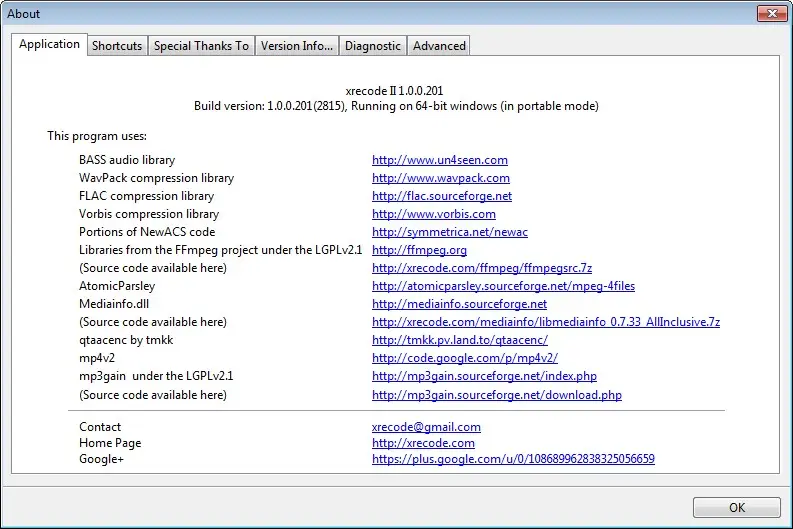Viewport: 793px width, 529px height.
Task: Click the Build version line text
Action: click(x=396, y=106)
